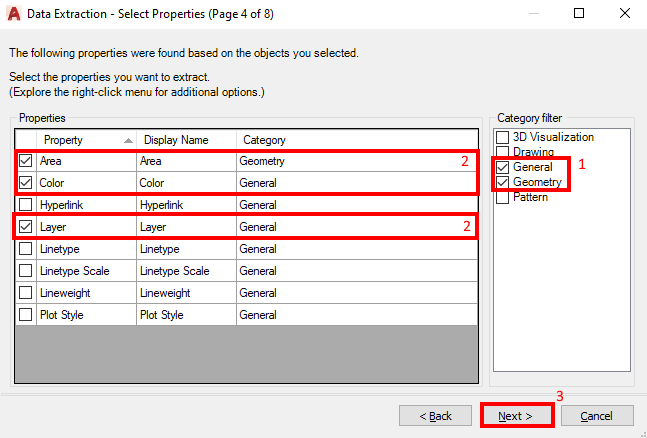
Task: Close the Data Extraction dialog
Action: coord(625,13)
